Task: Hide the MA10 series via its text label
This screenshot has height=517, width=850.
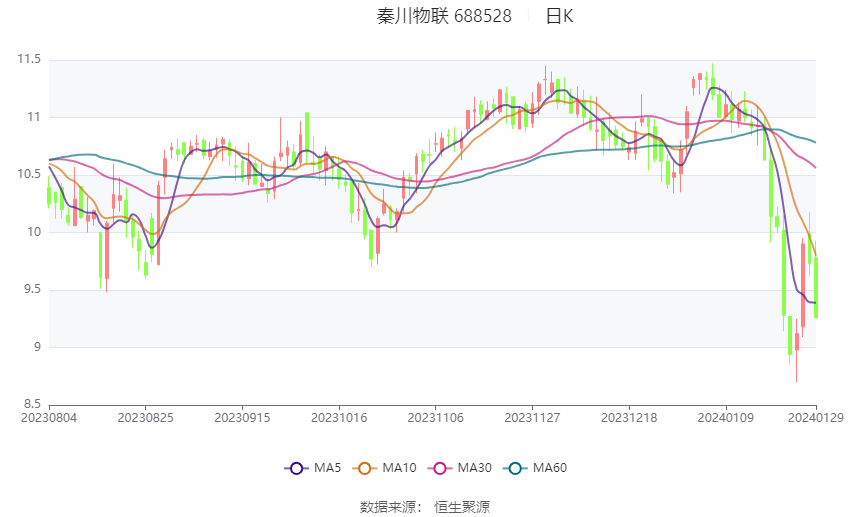Action: coord(400,468)
